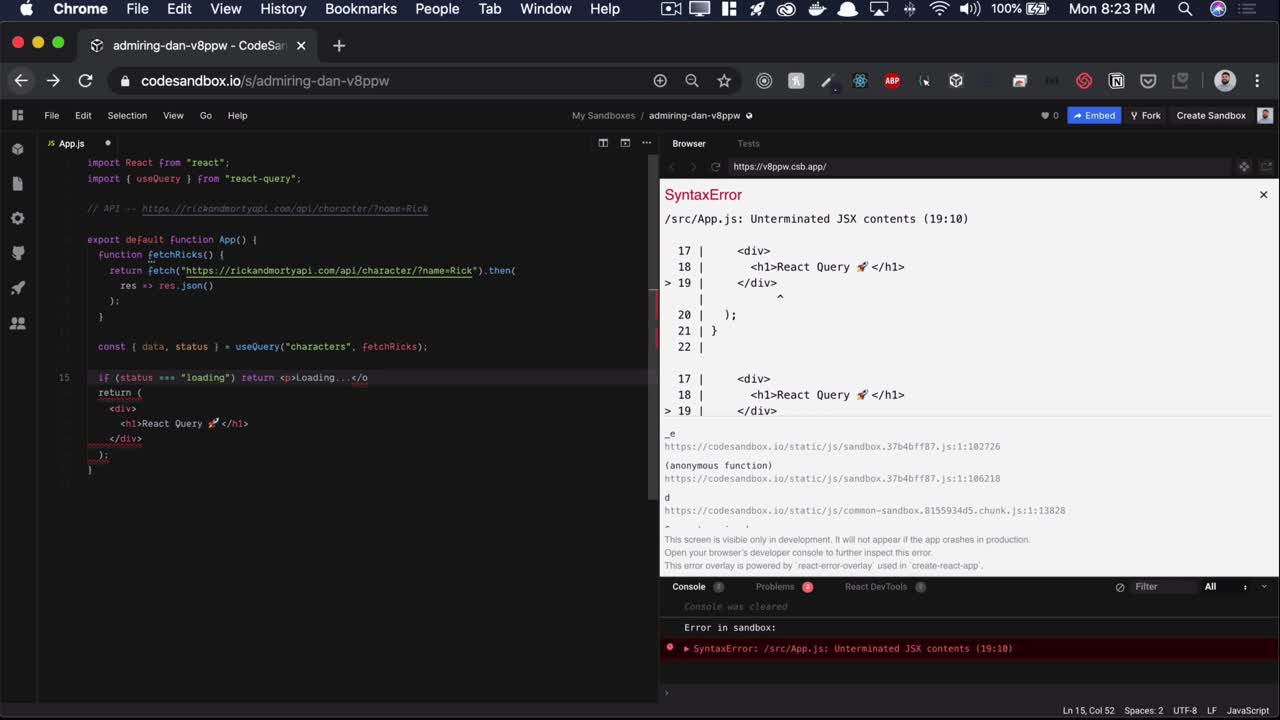Expand the SyntaxError entry in the console
1280x720 pixels.
(x=686, y=648)
